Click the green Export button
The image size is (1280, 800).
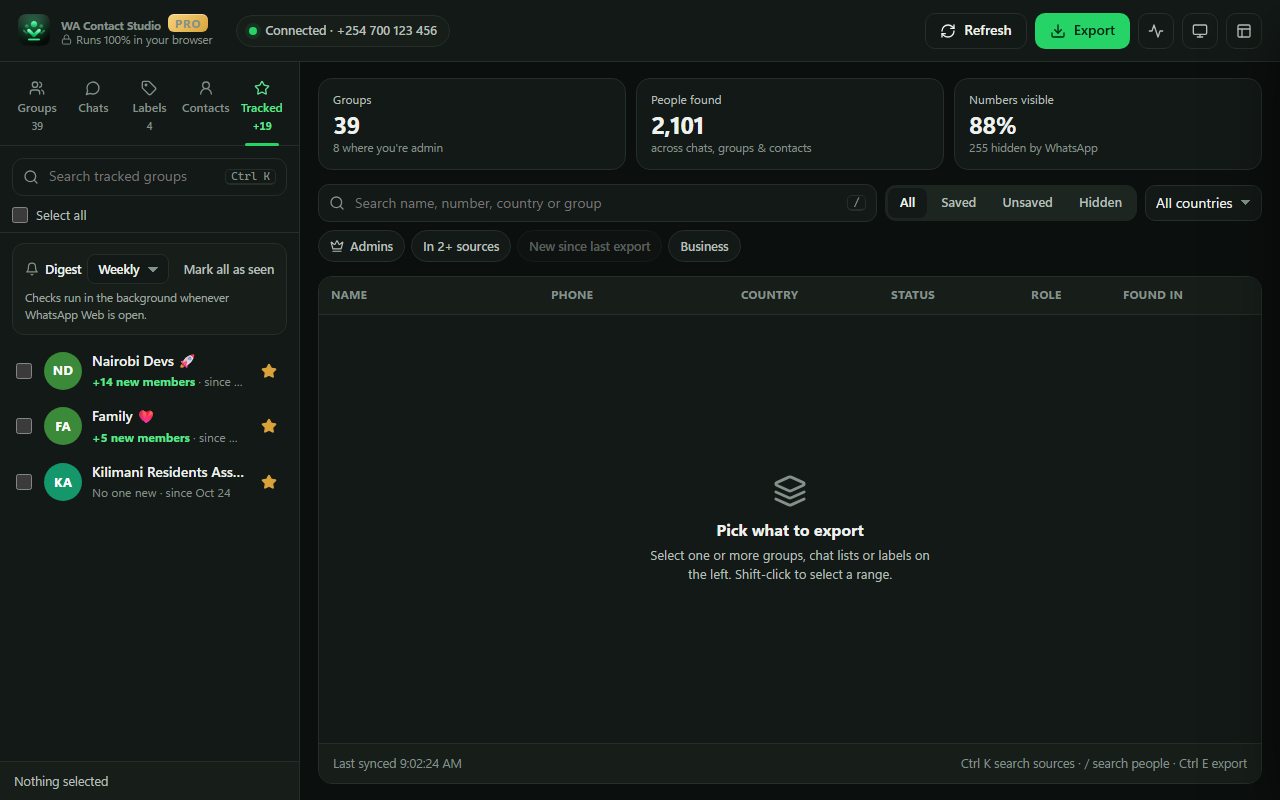pos(1082,31)
